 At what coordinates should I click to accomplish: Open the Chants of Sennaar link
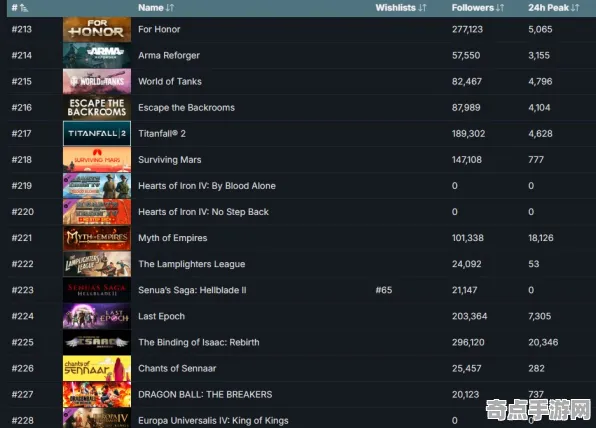177,368
